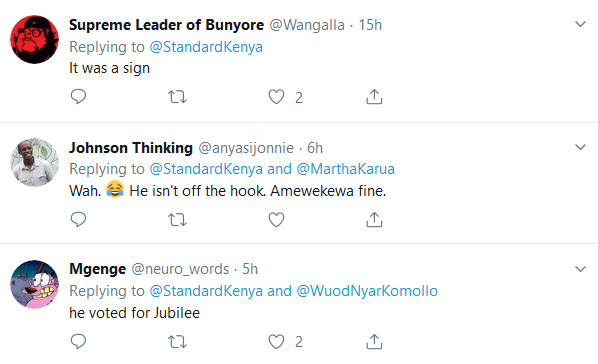Retweet the "Amewekewa fine" tweet

point(177,220)
